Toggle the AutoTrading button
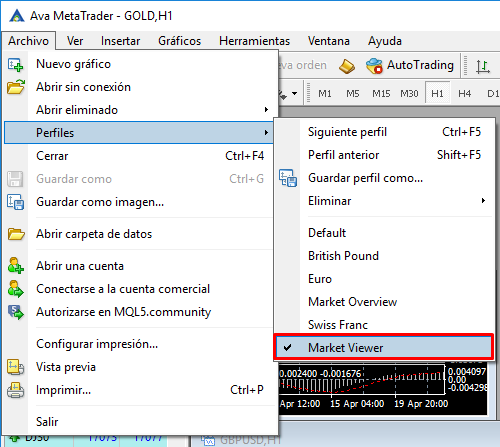The image size is (500, 447). 410,65
